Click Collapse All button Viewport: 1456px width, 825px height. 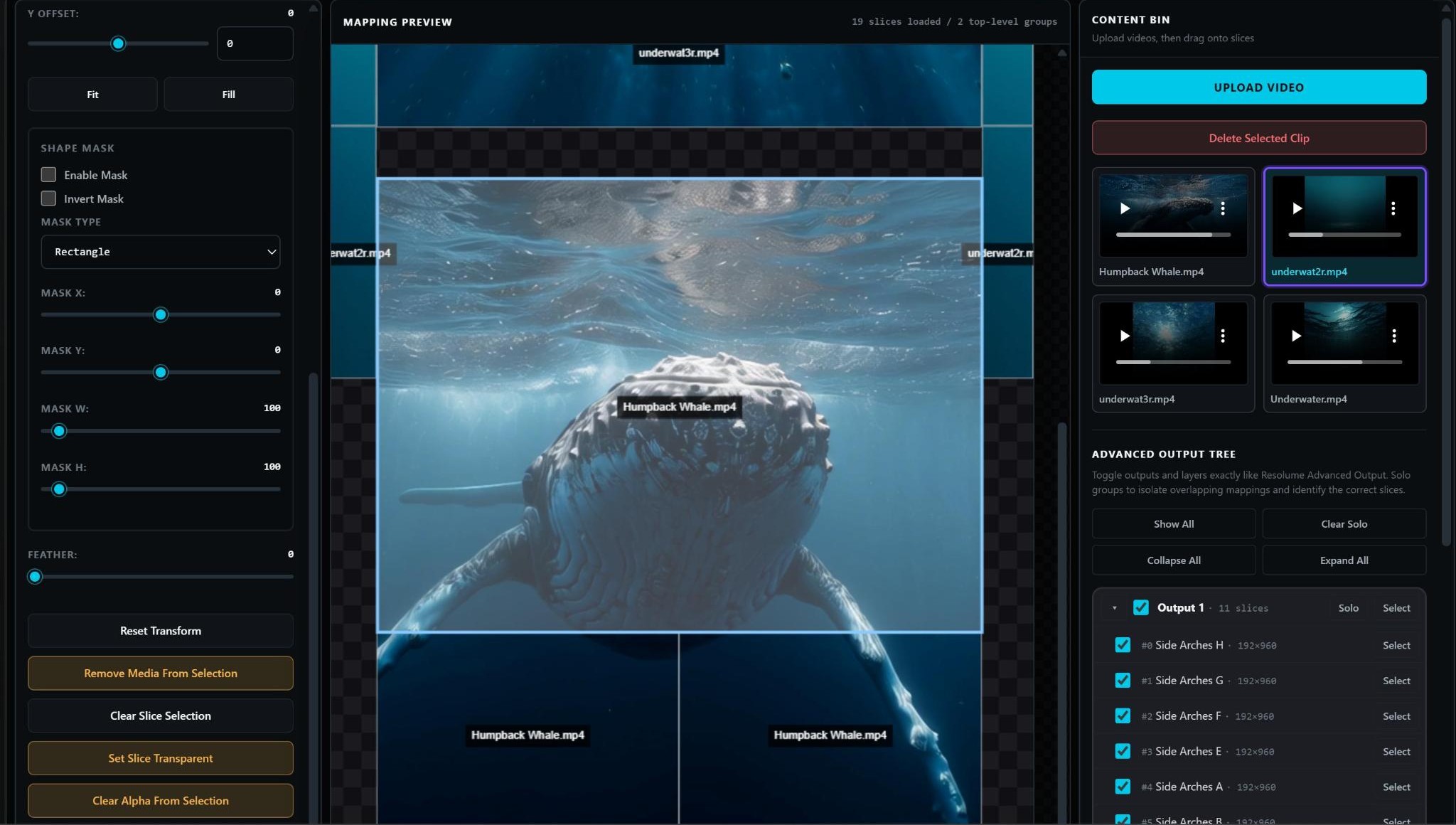click(x=1174, y=560)
